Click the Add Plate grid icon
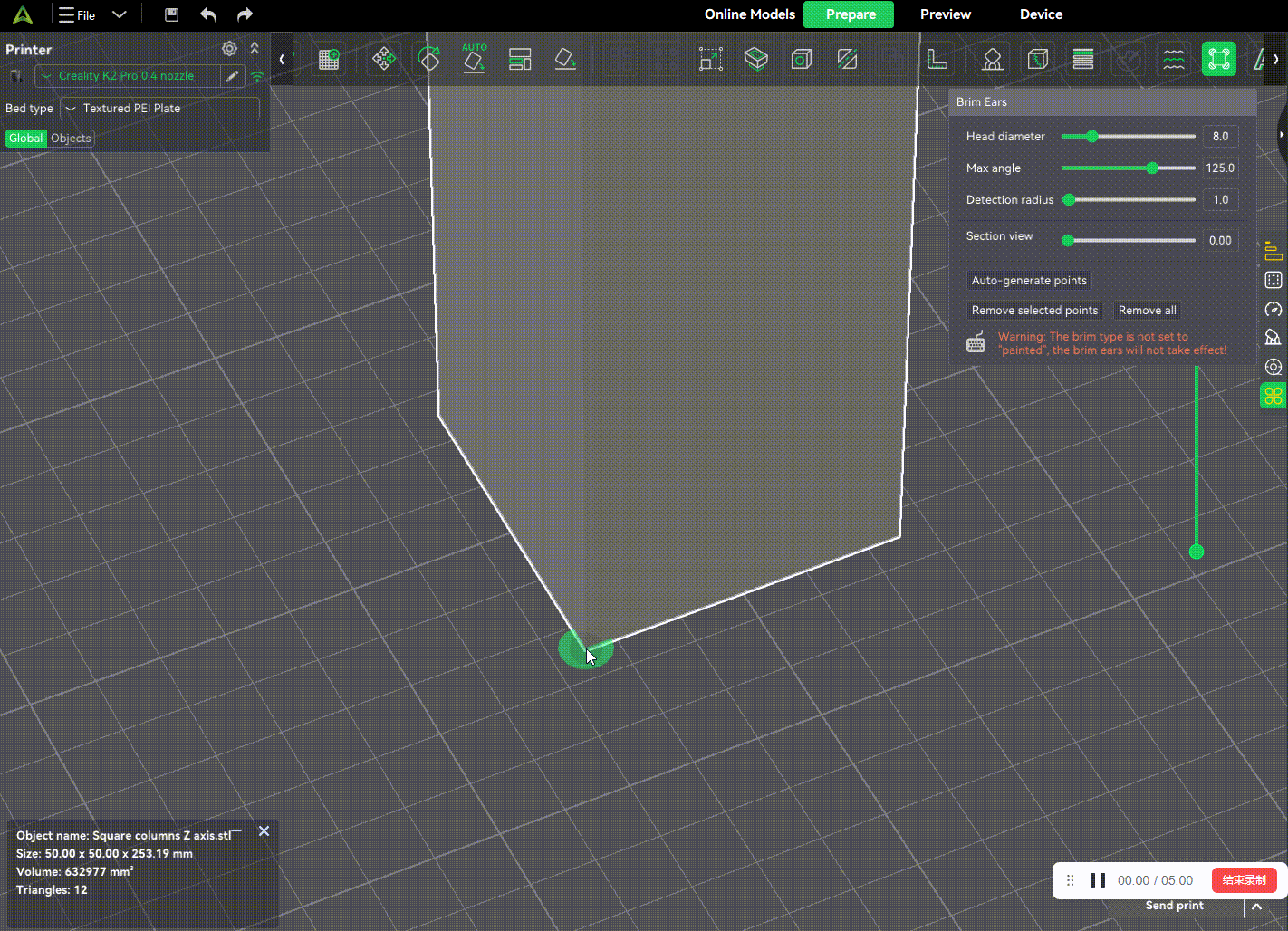The image size is (1288, 931). (329, 60)
